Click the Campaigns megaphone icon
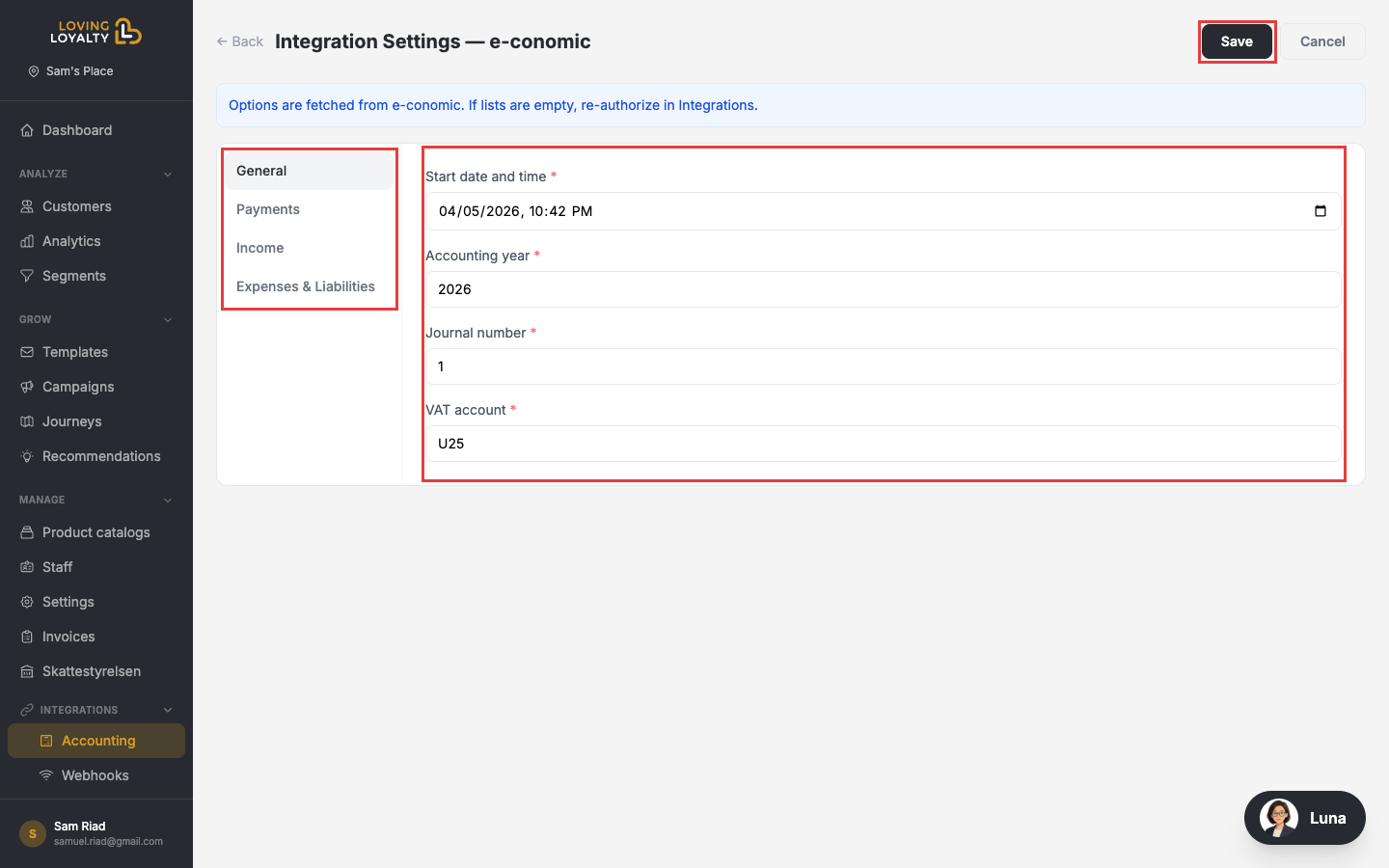This screenshot has width=1389, height=868. click(27, 387)
